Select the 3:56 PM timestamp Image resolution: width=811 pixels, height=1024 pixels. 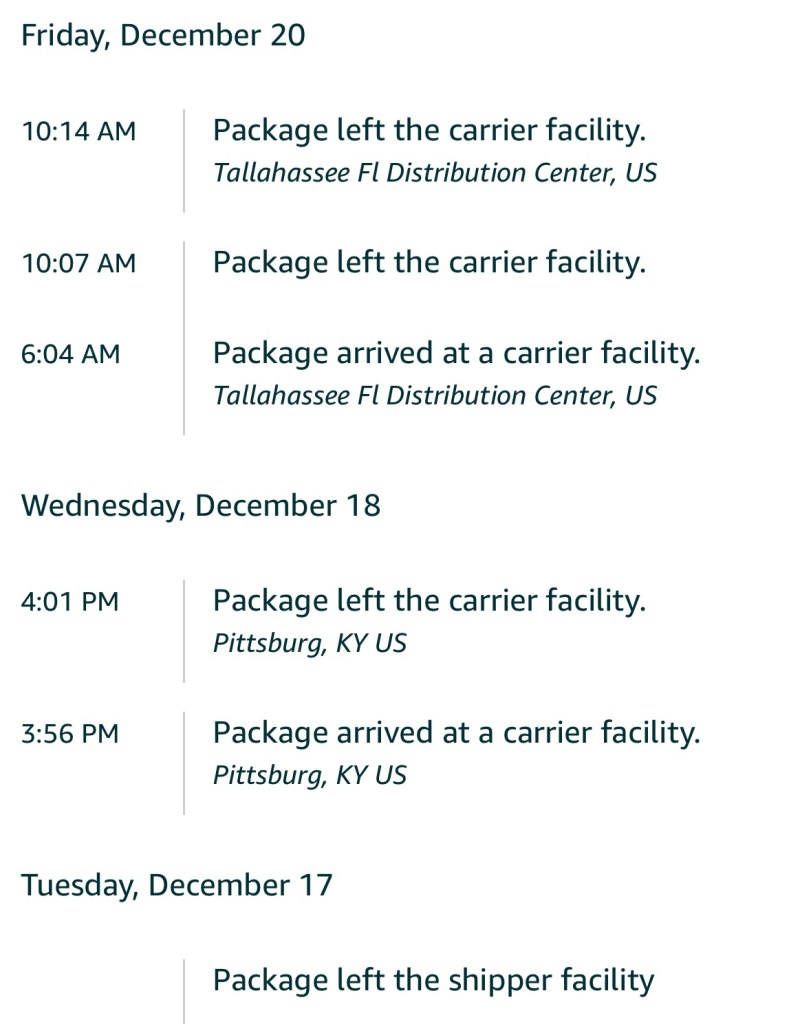70,734
